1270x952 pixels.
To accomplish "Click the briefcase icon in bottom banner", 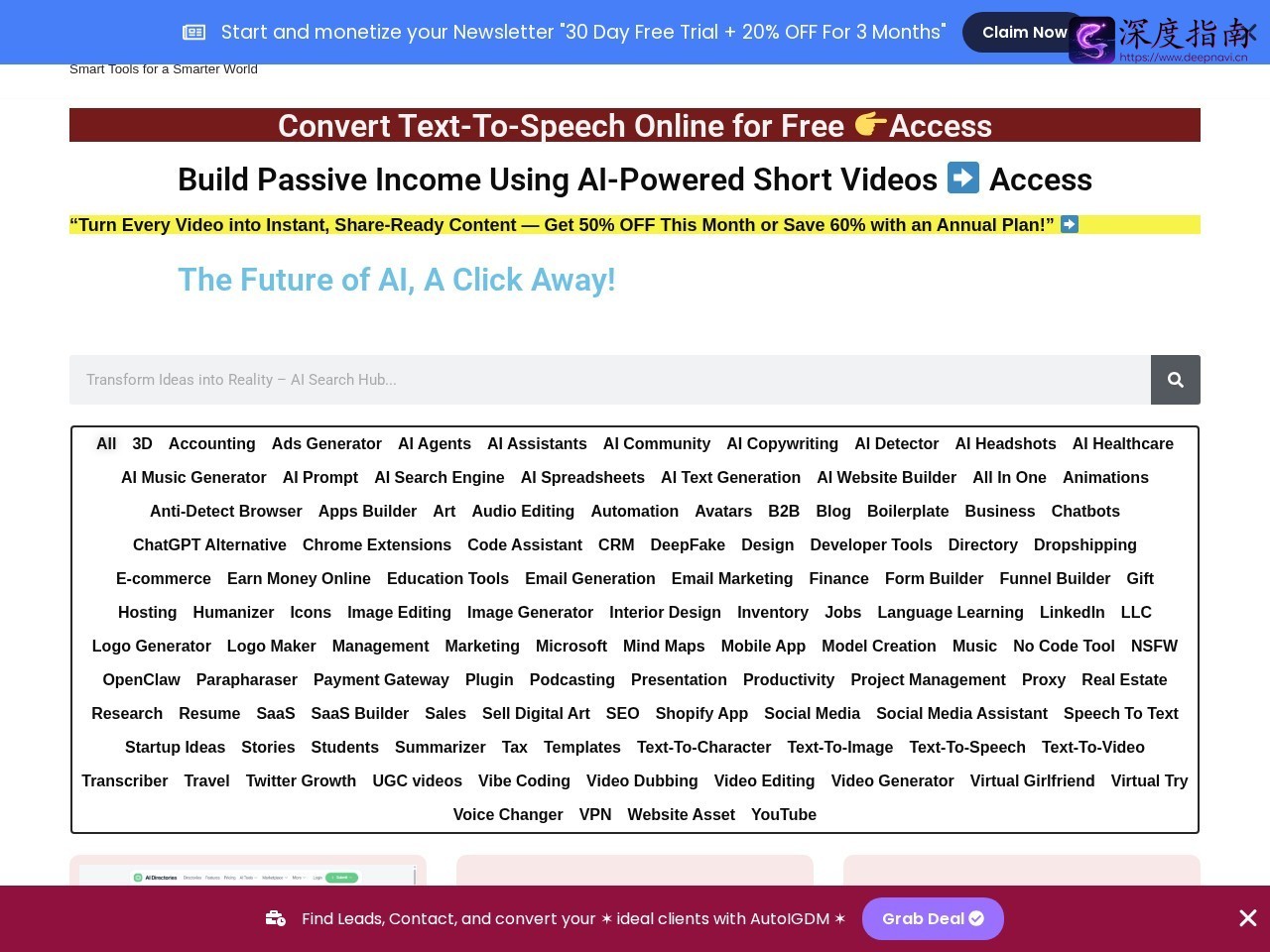I will coord(276,918).
